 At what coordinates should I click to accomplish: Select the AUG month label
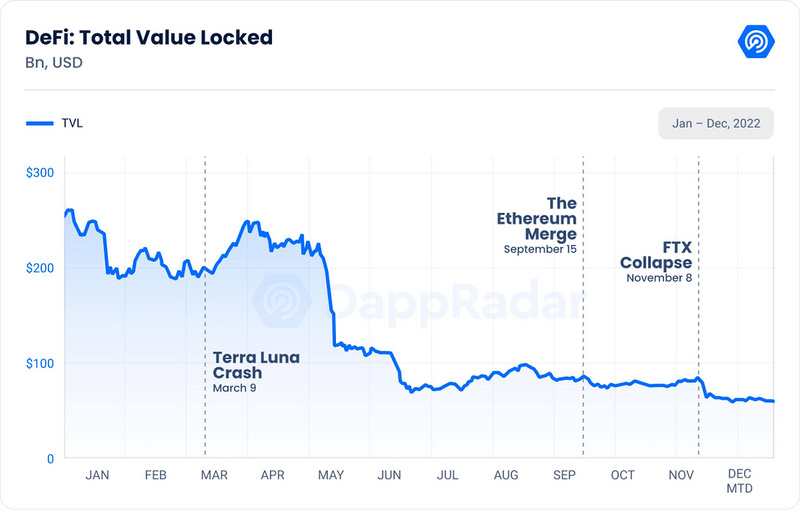point(506,475)
